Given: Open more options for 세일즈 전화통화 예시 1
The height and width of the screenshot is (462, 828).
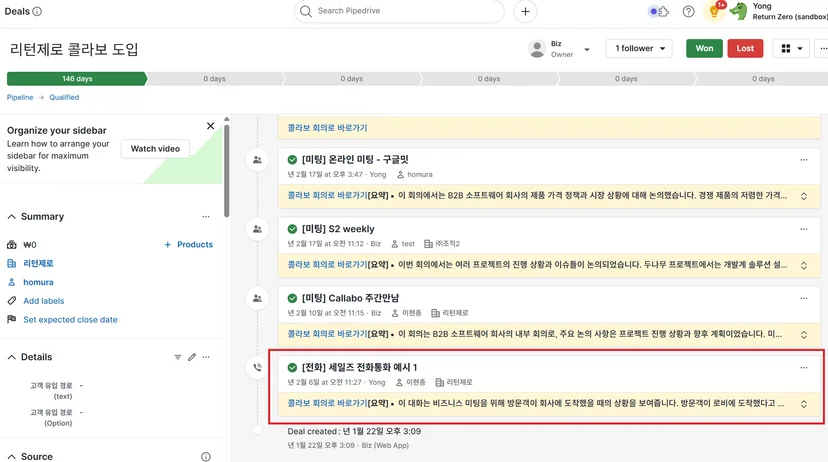Looking at the screenshot, I should [x=804, y=367].
